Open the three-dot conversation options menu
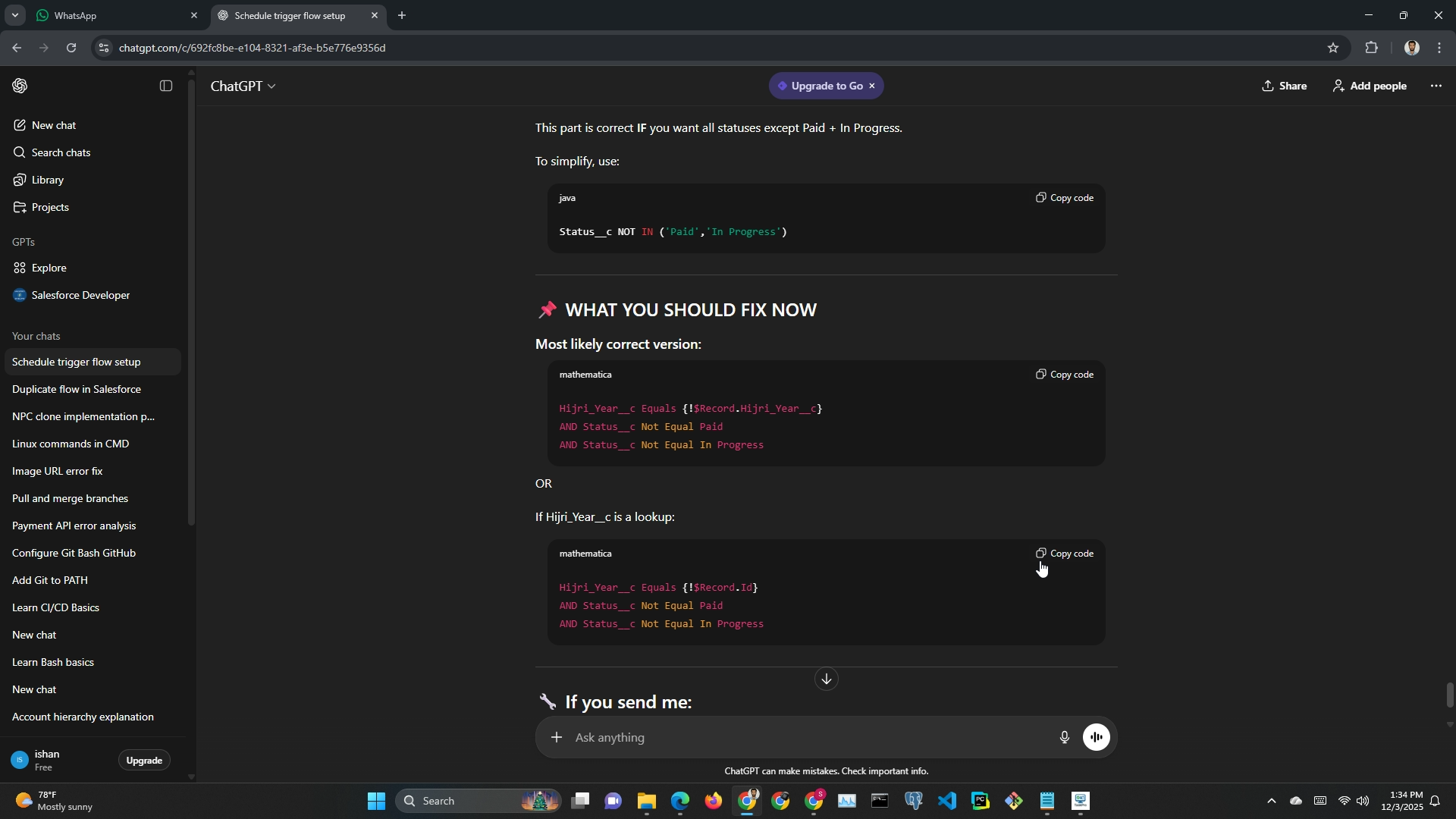This screenshot has height=819, width=1456. pyautogui.click(x=1436, y=86)
